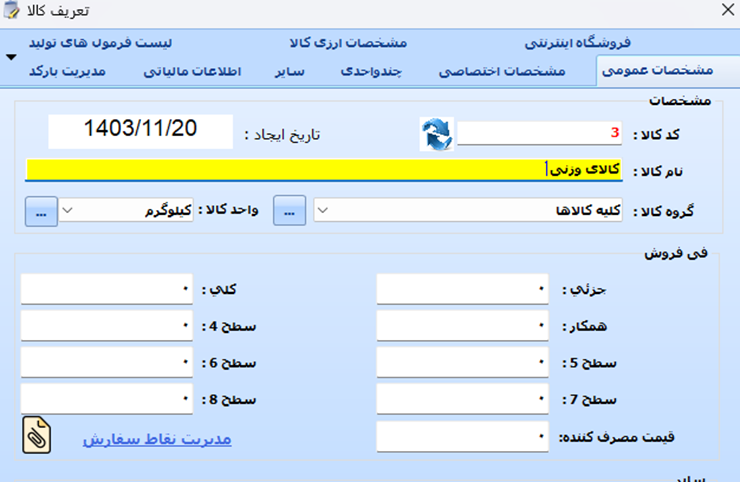Select the اطلاعات مالیاتی tab
Screen dimensions: 740x482
pyautogui.click(x=194, y=71)
